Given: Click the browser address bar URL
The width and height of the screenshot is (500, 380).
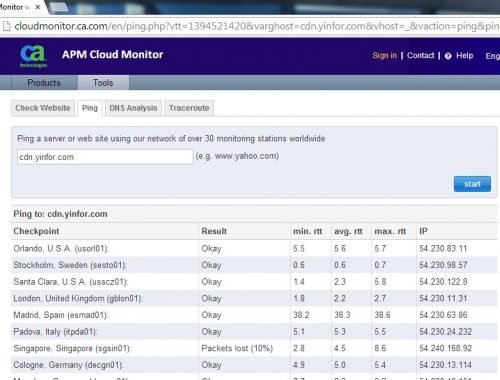Looking at the screenshot, I should [x=257, y=26].
